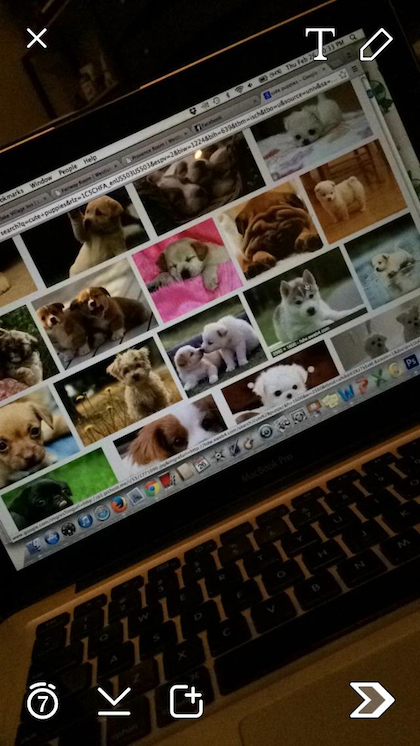Open PowerPoint from the laptop's Dock
Image resolution: width=420 pixels, height=746 pixels.
point(362,384)
